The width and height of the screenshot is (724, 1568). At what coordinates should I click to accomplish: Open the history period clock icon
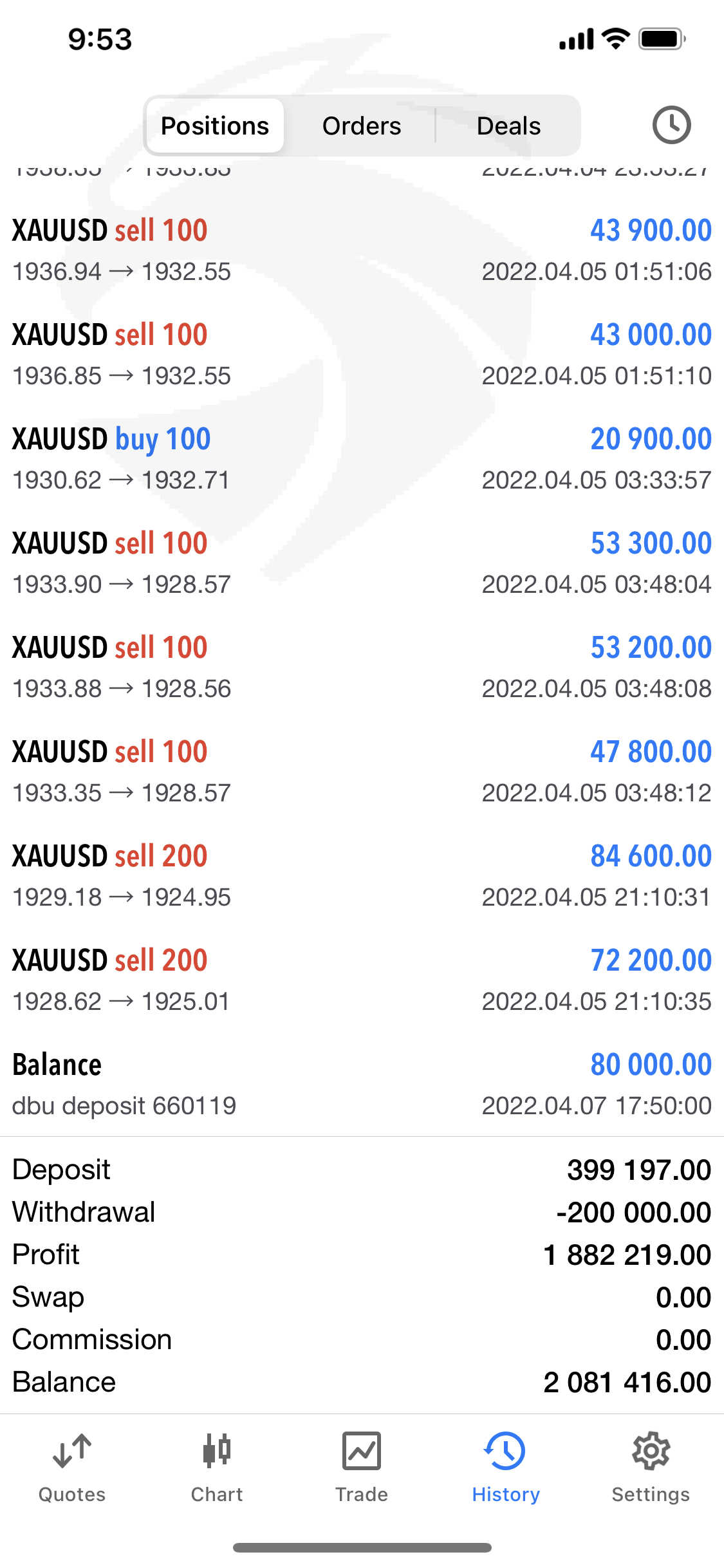(x=671, y=125)
